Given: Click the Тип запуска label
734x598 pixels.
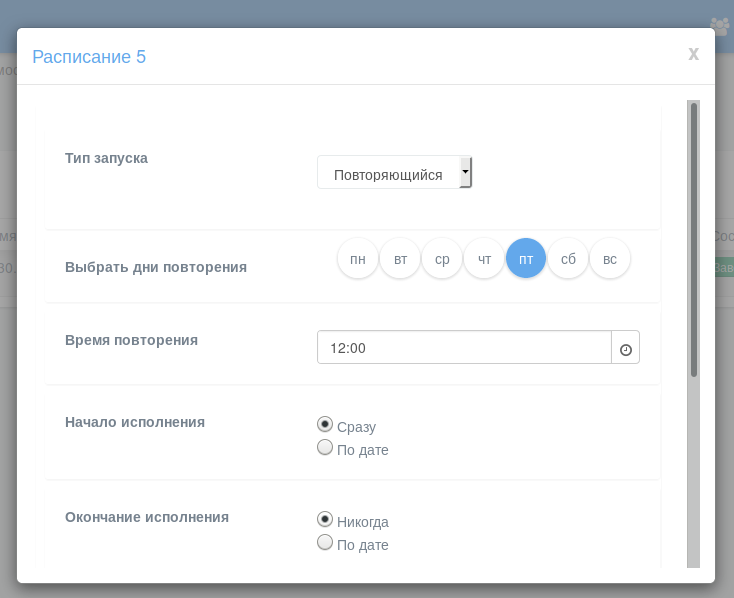Looking at the screenshot, I should pos(106,158).
